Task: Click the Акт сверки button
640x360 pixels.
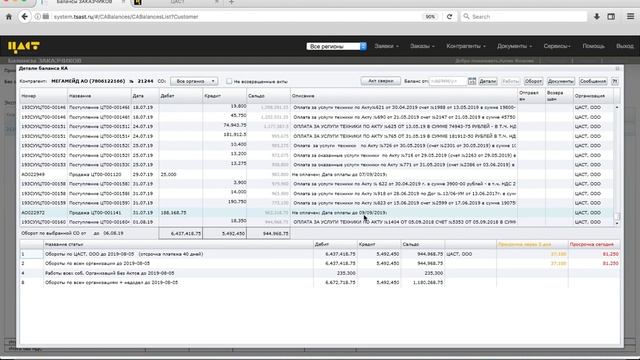Action: (x=380, y=81)
